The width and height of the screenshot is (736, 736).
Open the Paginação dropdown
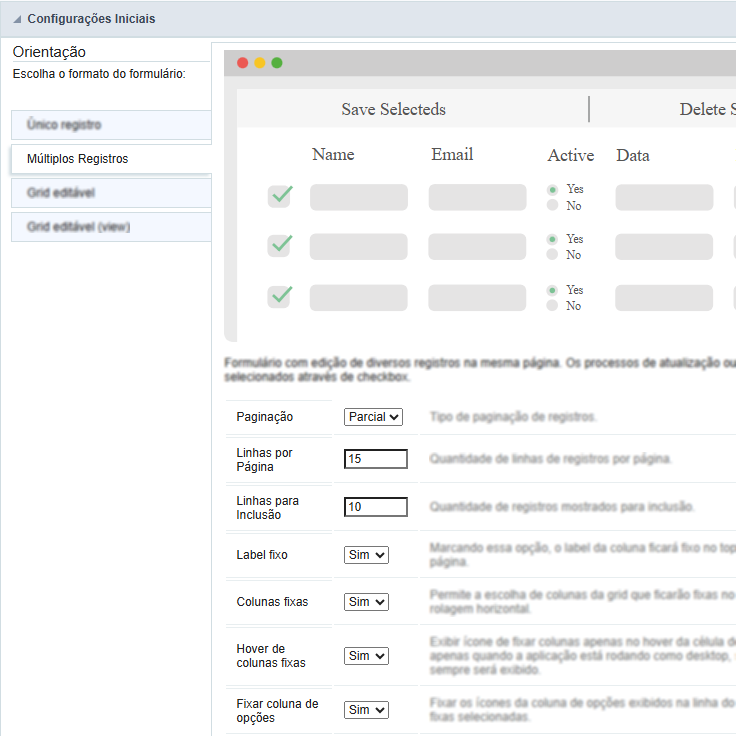click(x=373, y=417)
